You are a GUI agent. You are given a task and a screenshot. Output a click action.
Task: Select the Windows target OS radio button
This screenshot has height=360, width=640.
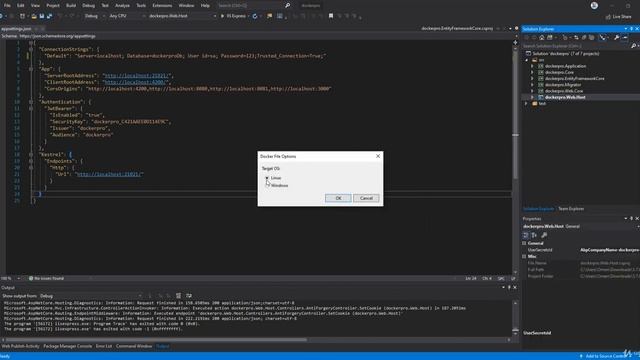click(x=267, y=185)
